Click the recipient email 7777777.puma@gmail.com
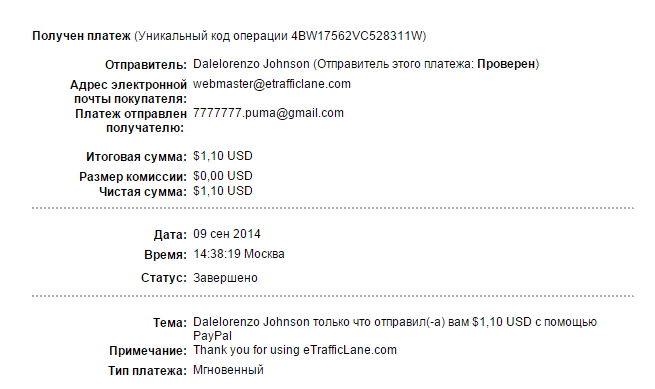The width and height of the screenshot is (655, 389). [x=268, y=113]
